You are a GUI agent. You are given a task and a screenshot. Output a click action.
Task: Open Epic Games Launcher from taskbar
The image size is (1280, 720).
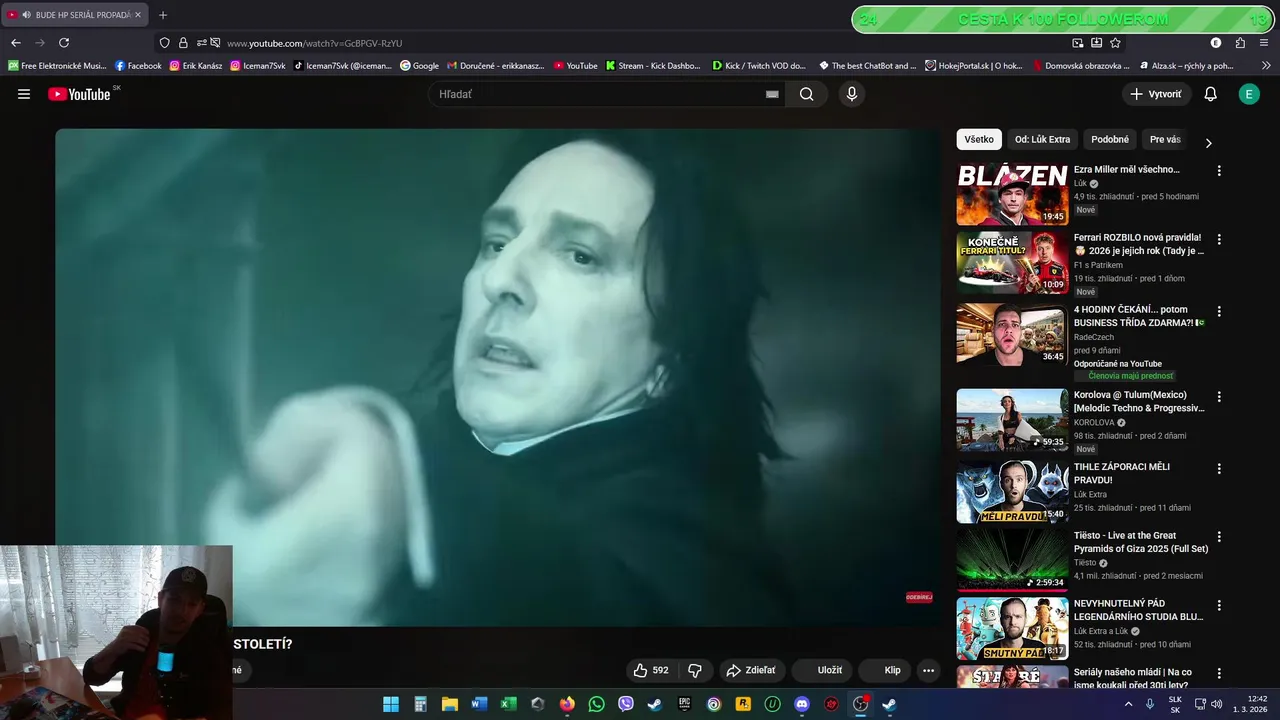coord(684,704)
